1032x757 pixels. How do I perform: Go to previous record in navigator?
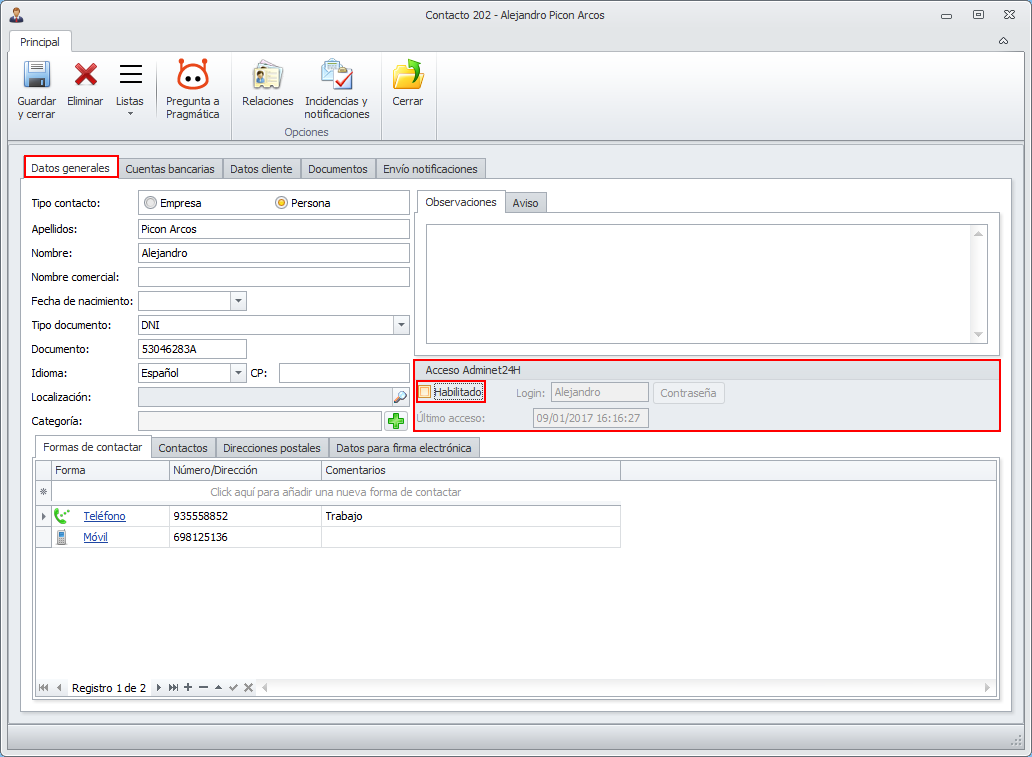coord(59,687)
